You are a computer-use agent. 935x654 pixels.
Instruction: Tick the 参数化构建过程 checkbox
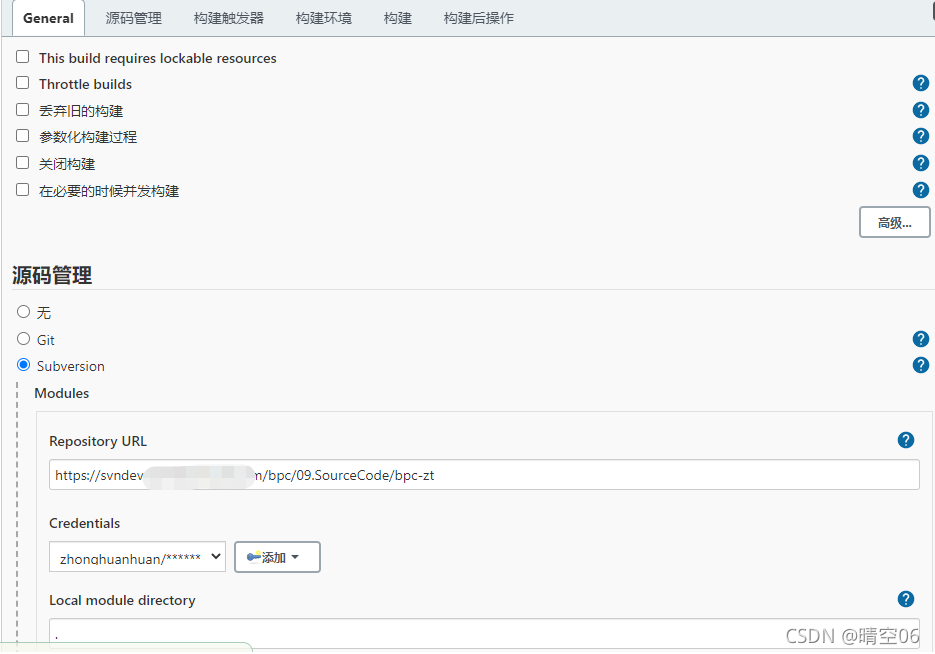pos(23,136)
